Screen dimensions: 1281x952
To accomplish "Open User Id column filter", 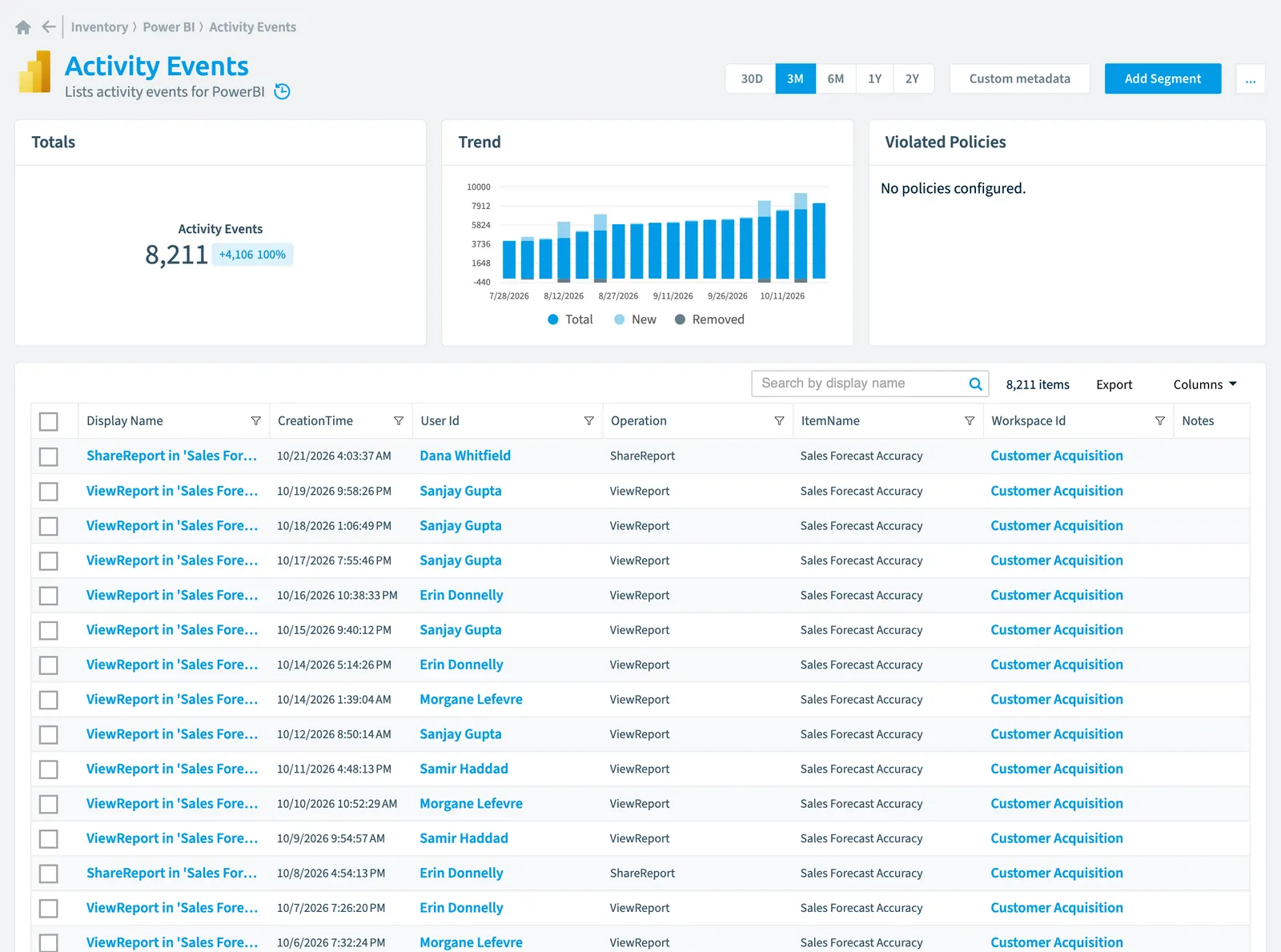I will [588, 421].
